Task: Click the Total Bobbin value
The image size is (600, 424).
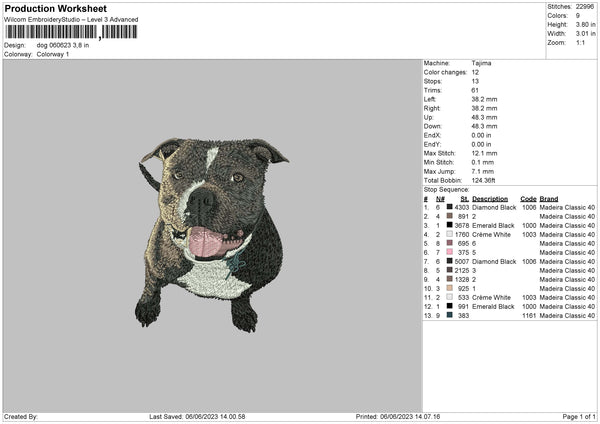Action: pos(483,180)
